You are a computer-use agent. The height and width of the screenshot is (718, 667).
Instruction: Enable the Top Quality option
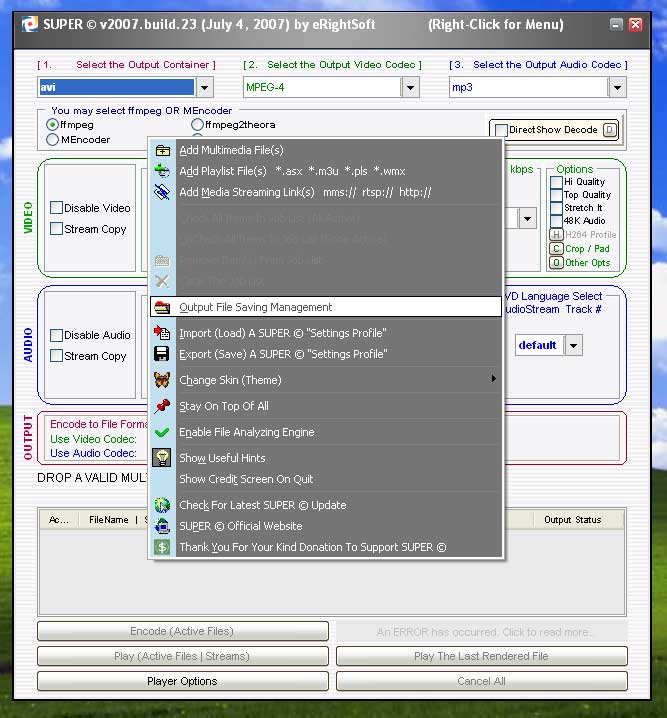pyautogui.click(x=556, y=195)
